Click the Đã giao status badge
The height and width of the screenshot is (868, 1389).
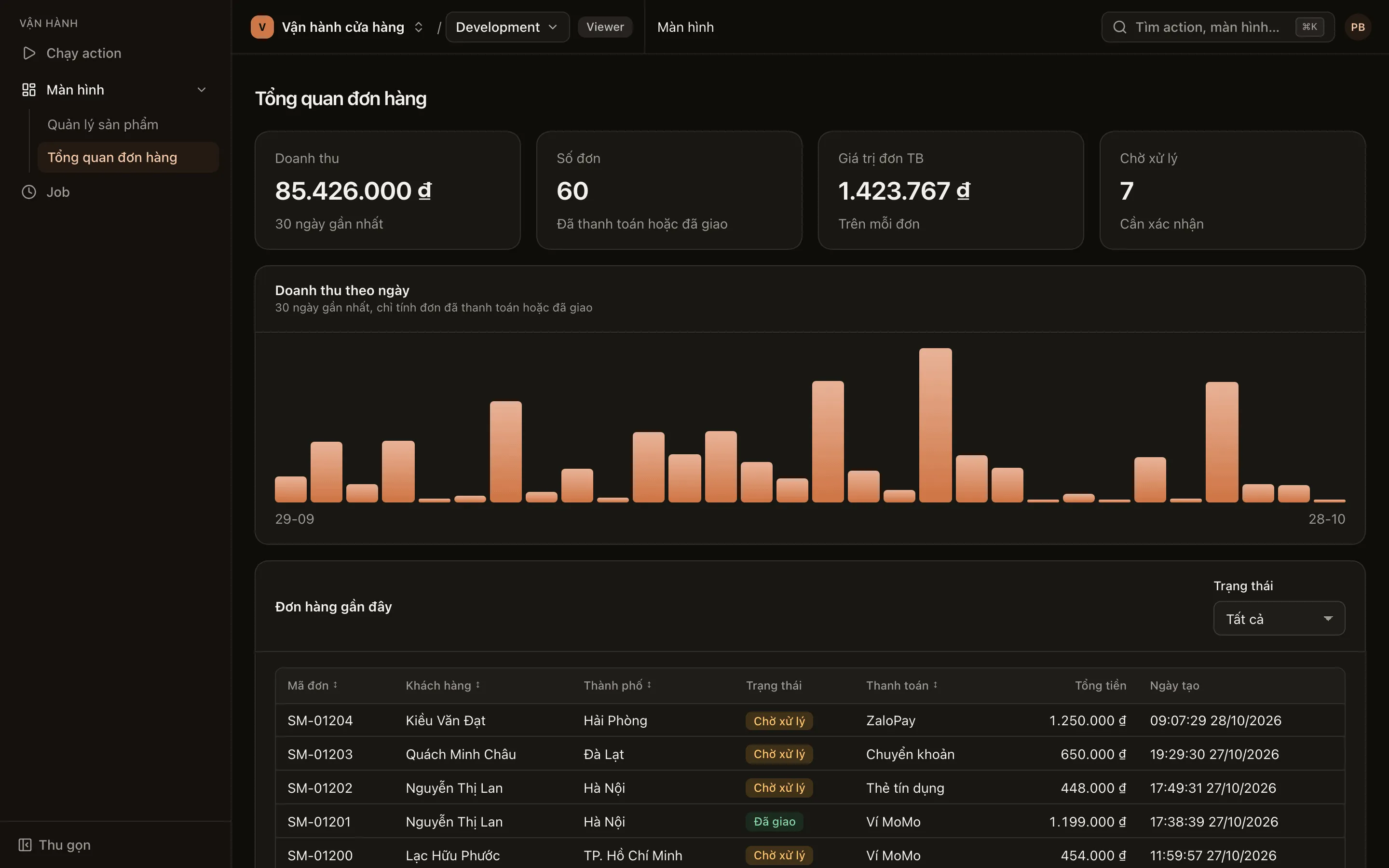774,822
